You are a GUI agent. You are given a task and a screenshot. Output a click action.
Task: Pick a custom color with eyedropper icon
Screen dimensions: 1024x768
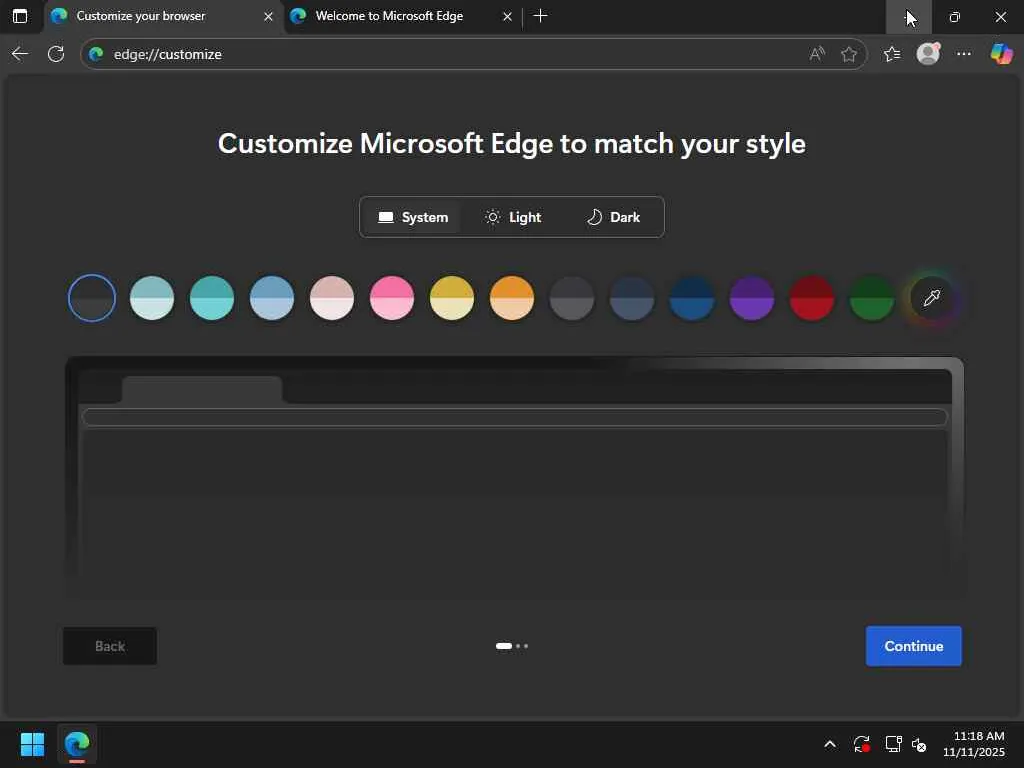pyautogui.click(x=932, y=298)
